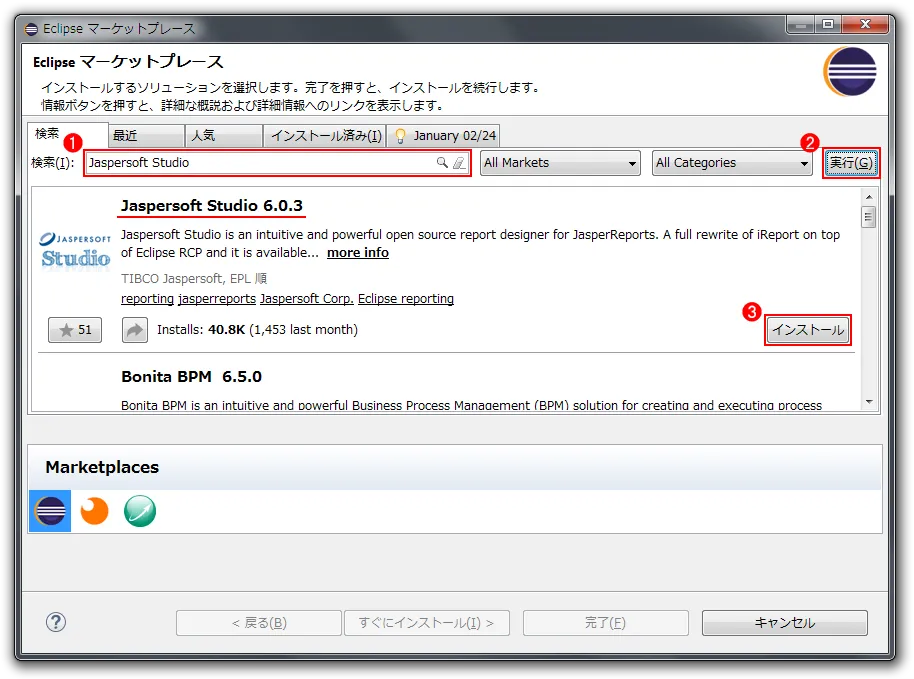Click the すぐにインストール button
The height and width of the screenshot is (679, 914).
[x=427, y=623]
